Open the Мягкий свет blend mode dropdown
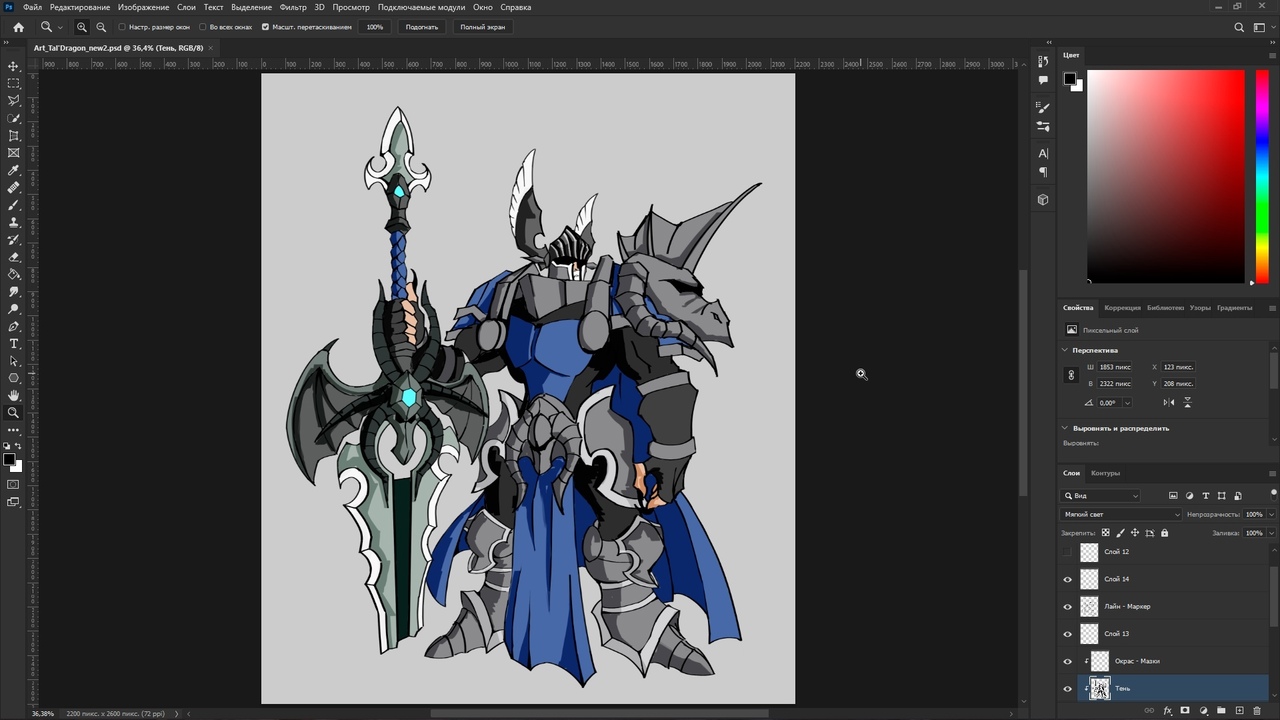This screenshot has height=720, width=1280. click(x=1121, y=514)
